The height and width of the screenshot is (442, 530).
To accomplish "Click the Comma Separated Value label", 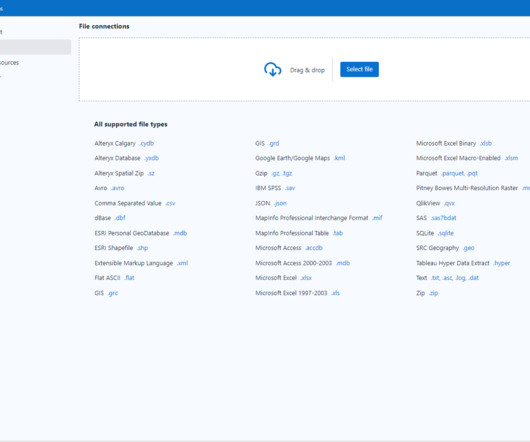I will [128, 203].
